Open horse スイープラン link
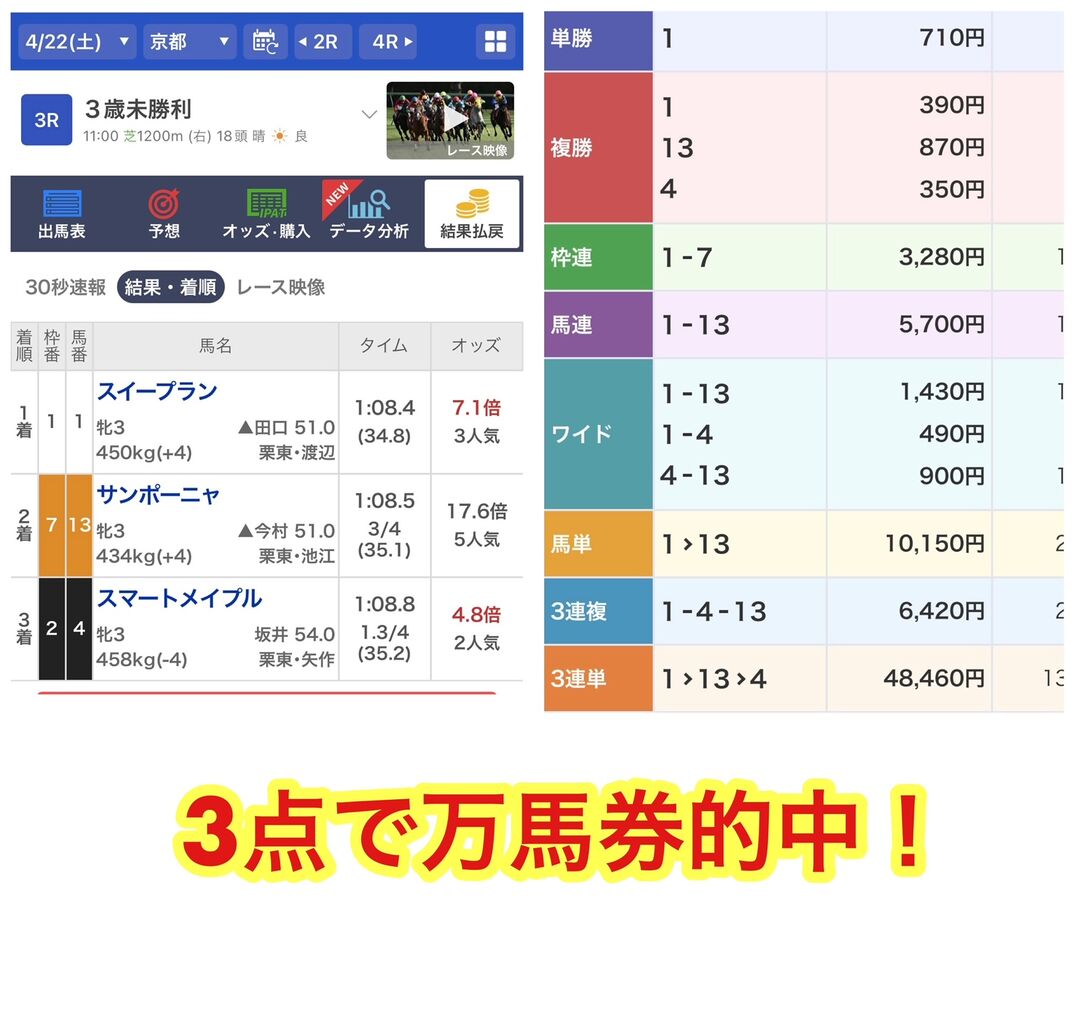This screenshot has height=1024, width=1074. 158,392
